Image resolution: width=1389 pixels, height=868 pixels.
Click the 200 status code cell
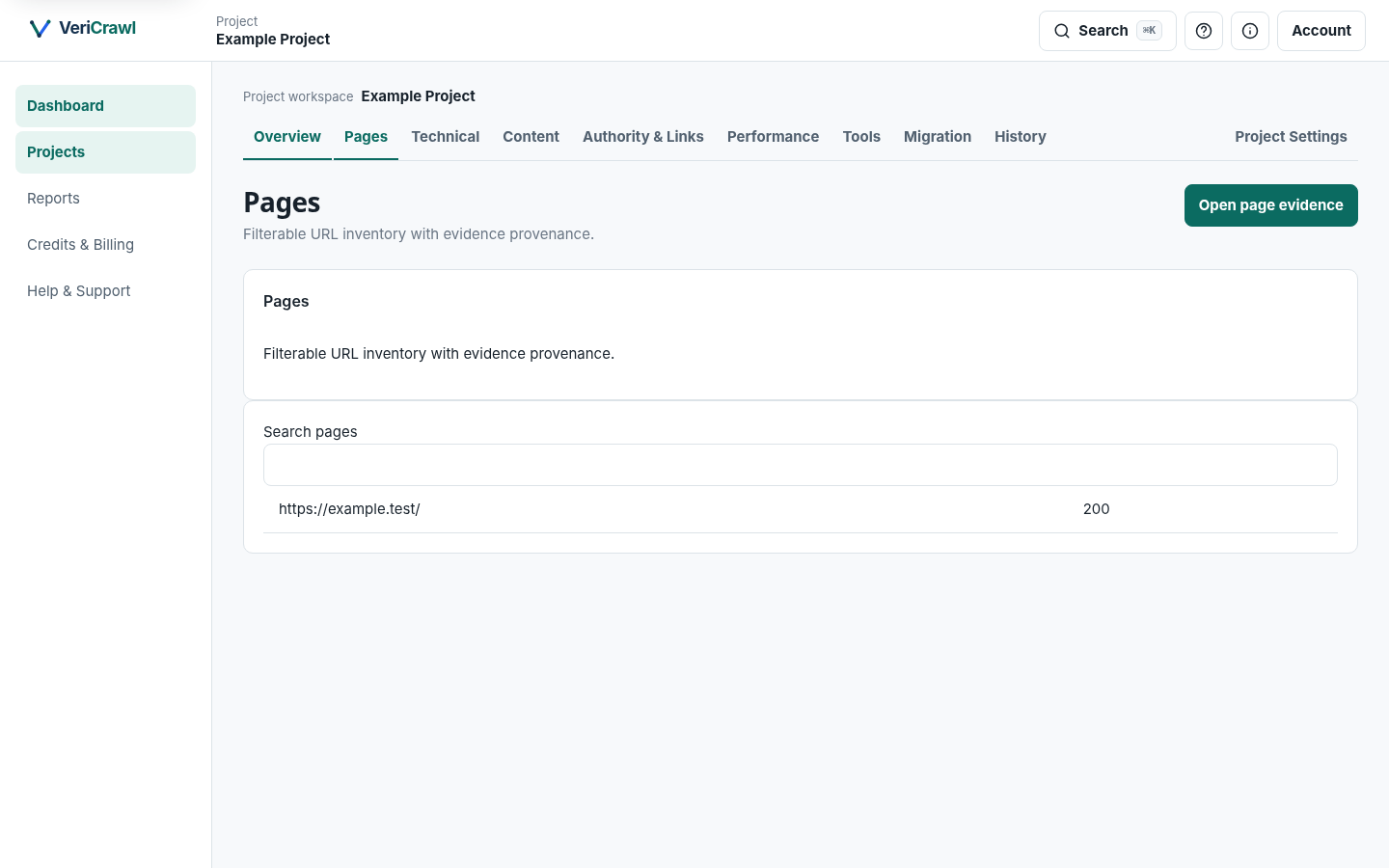click(1097, 509)
